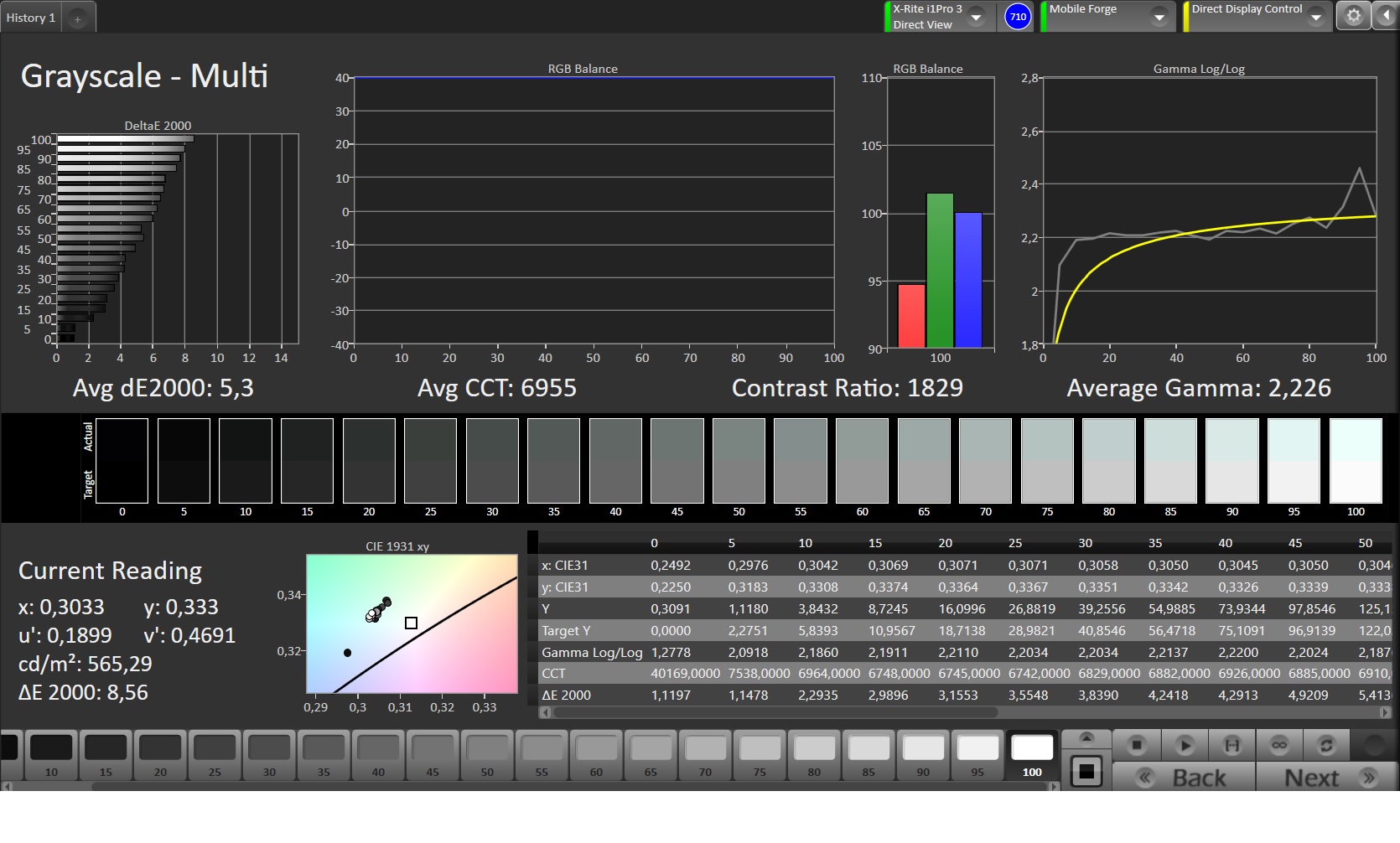Click the Actual/Target swatch labeled 50

pos(739,461)
